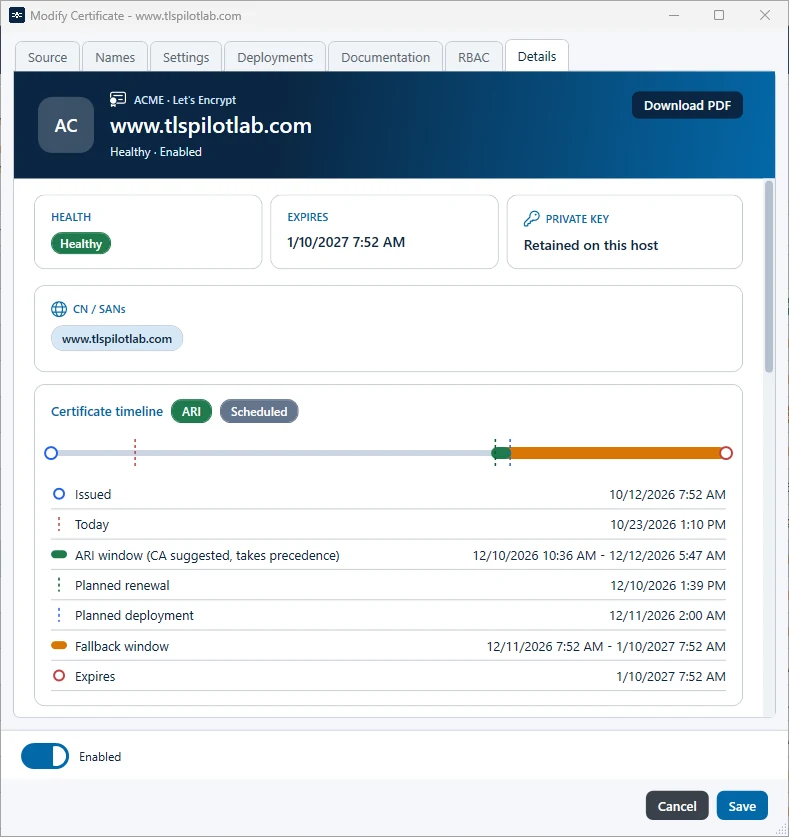
Task: Click the green ARI window segment on the timeline
Action: (501, 453)
